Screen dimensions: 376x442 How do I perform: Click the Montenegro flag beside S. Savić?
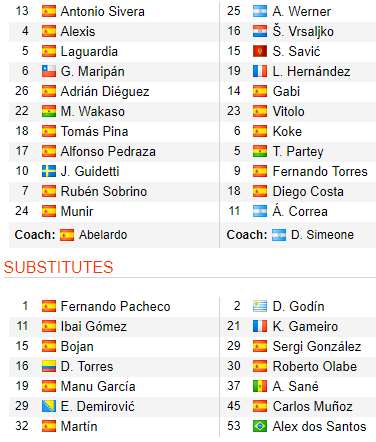click(x=260, y=51)
